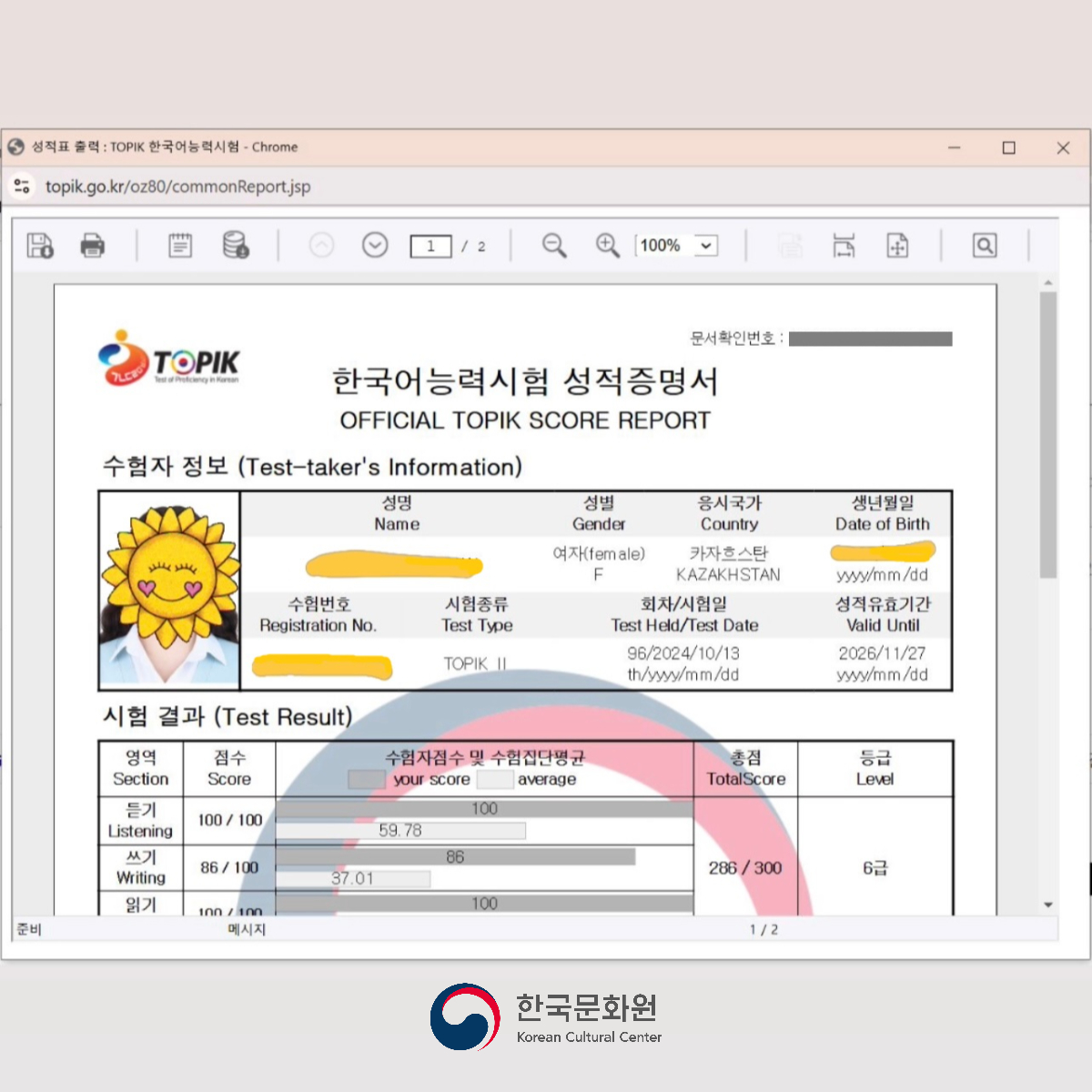Screen dimensions: 1092x1092
Task: Select the topik.go.kr address bar URL
Action: 177,187
